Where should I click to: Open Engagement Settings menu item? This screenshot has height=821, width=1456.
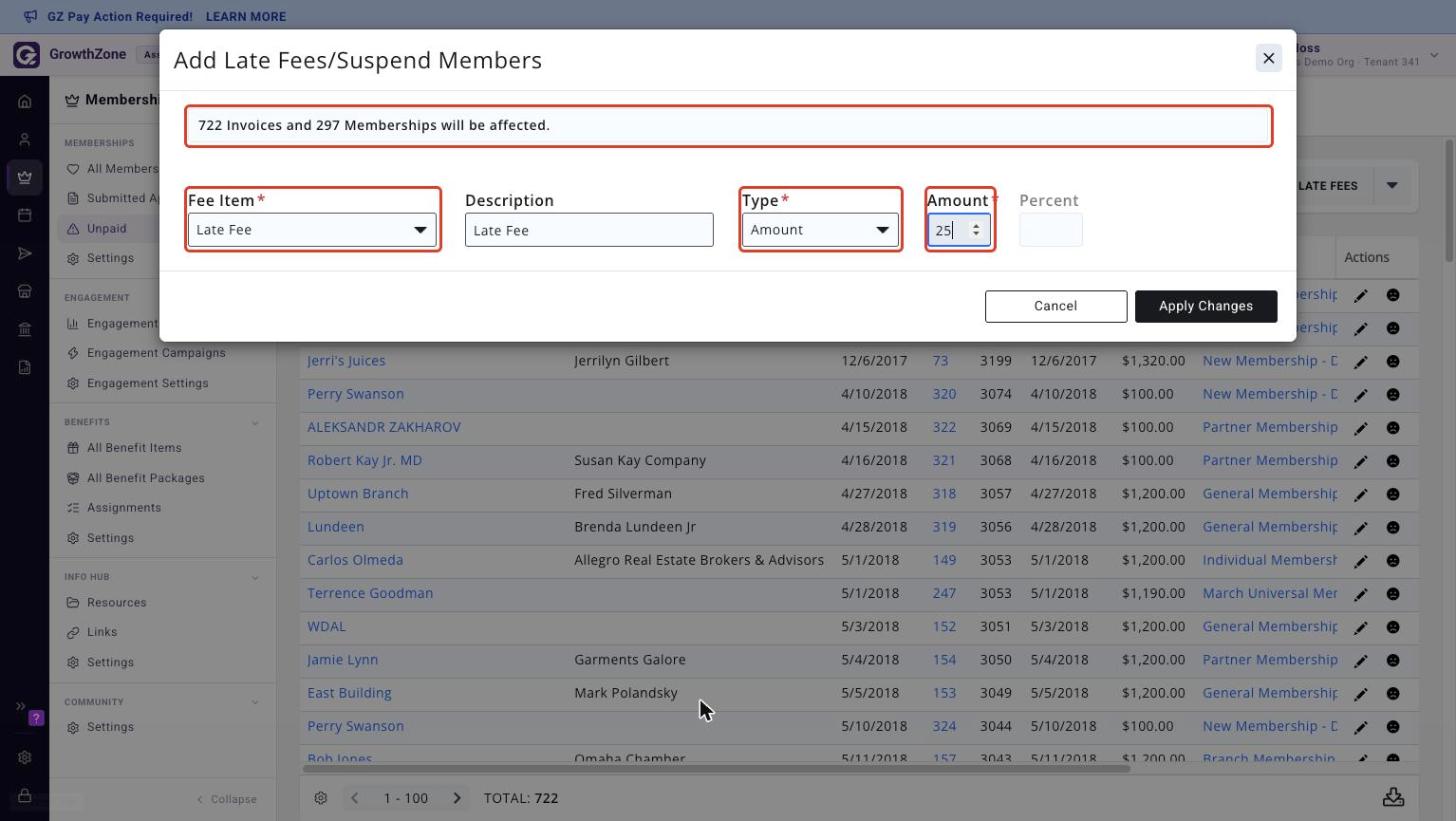tap(147, 383)
